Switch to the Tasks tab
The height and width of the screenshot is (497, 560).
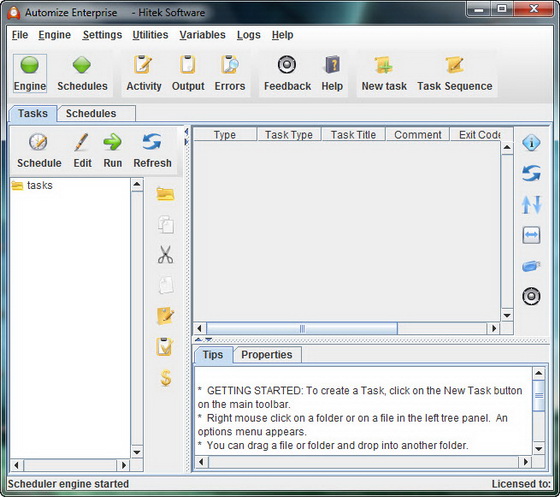click(32, 114)
